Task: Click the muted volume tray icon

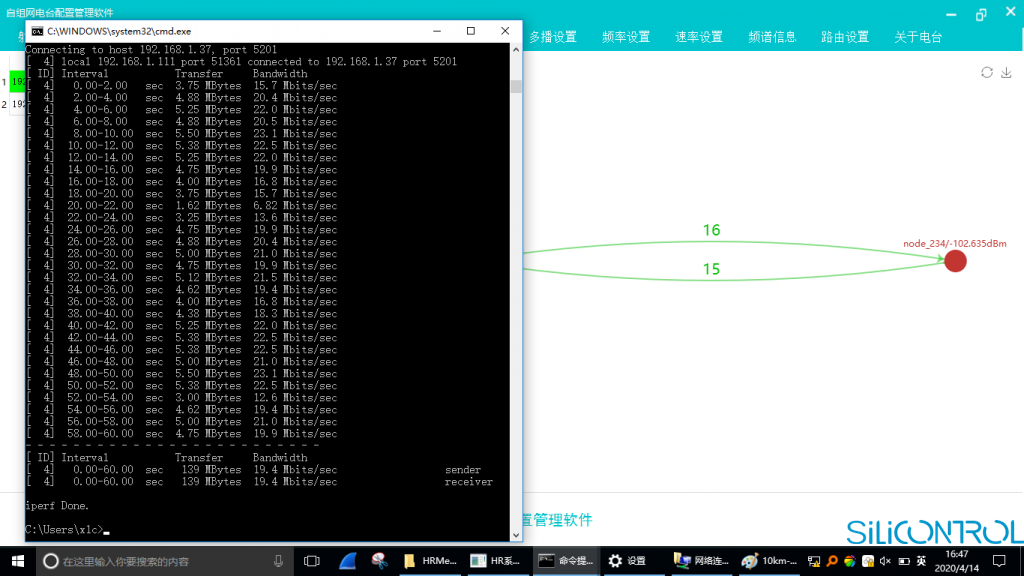Action: tap(886, 561)
